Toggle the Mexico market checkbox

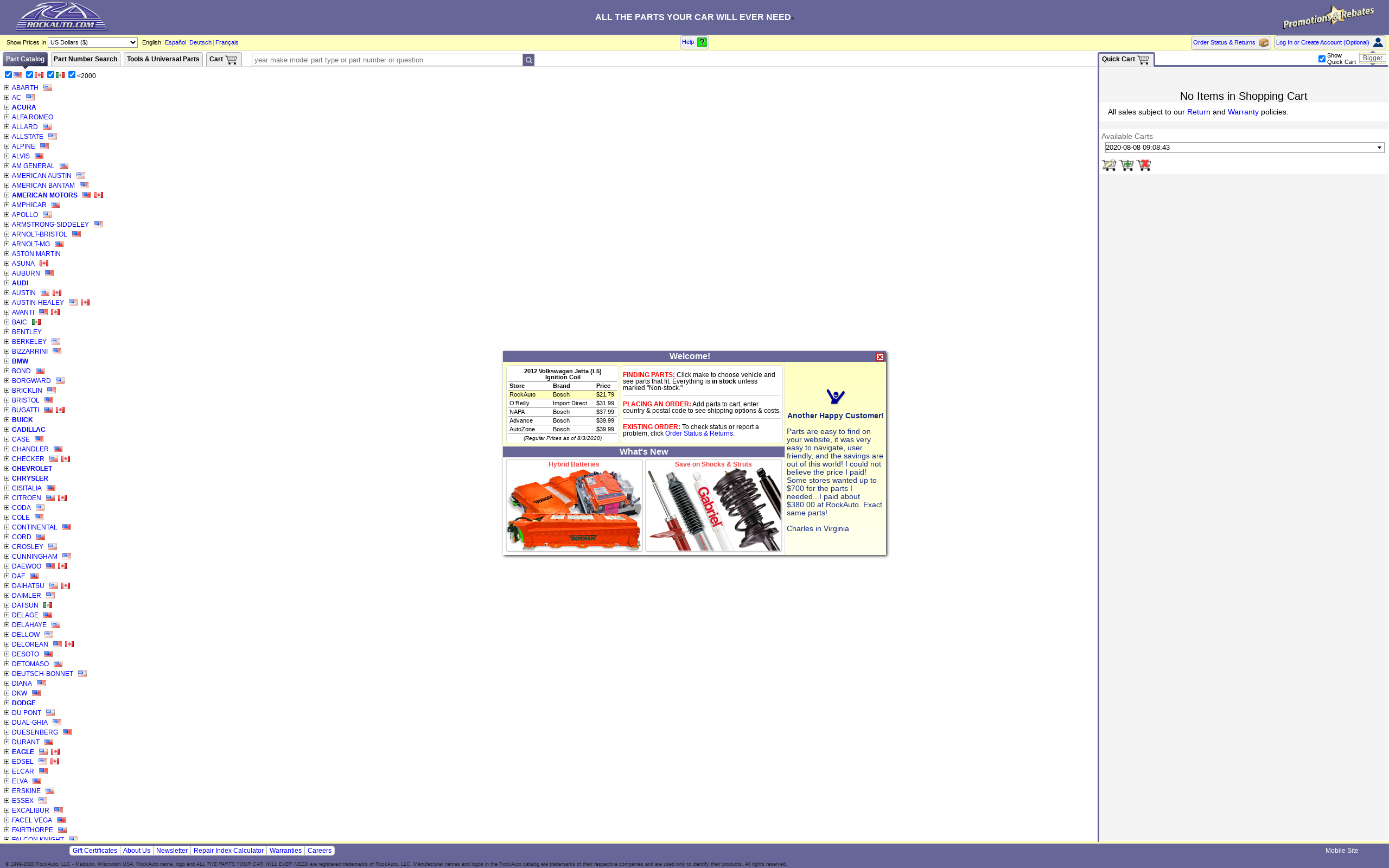(x=50, y=75)
